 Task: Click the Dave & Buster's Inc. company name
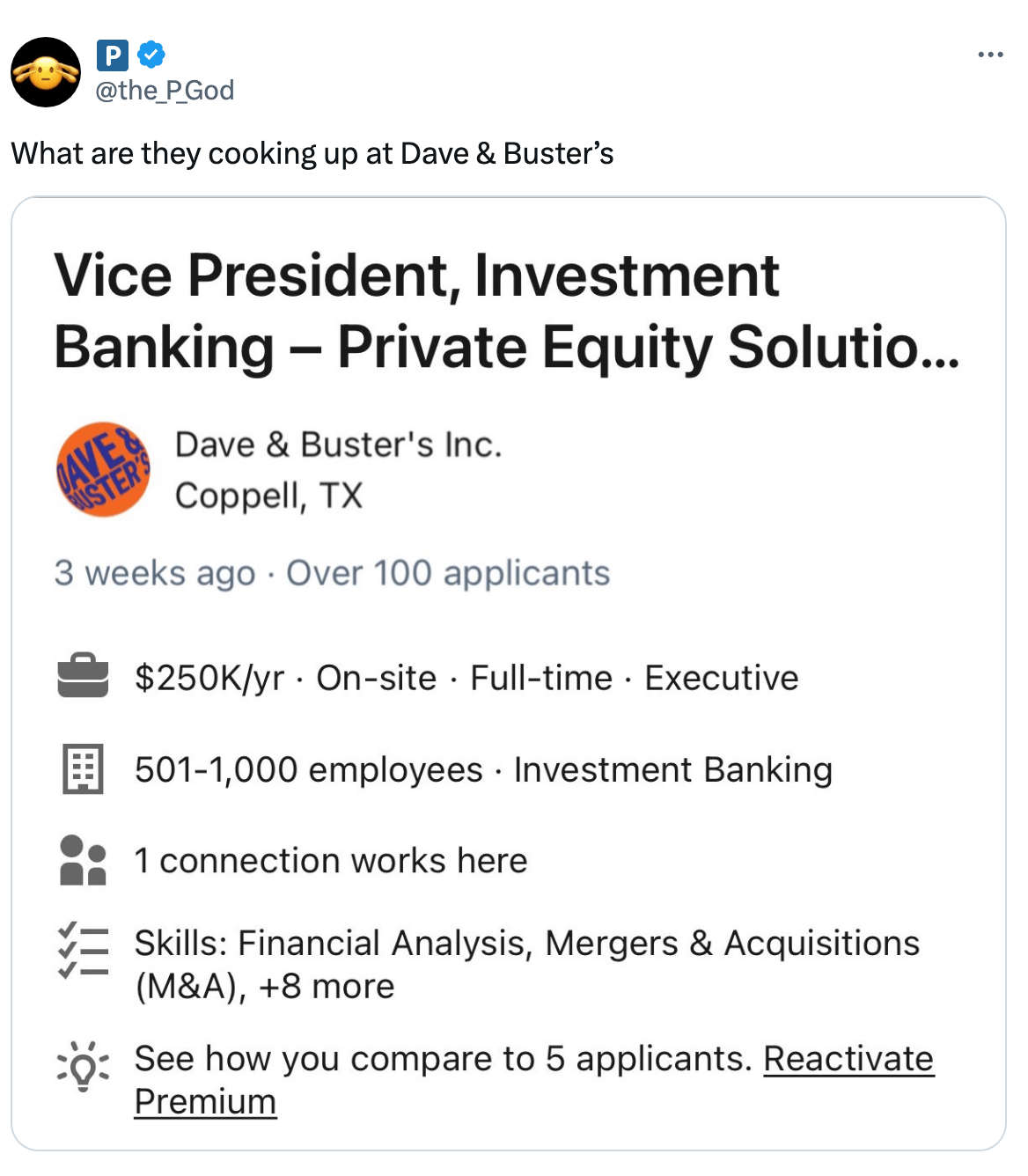coord(339,445)
